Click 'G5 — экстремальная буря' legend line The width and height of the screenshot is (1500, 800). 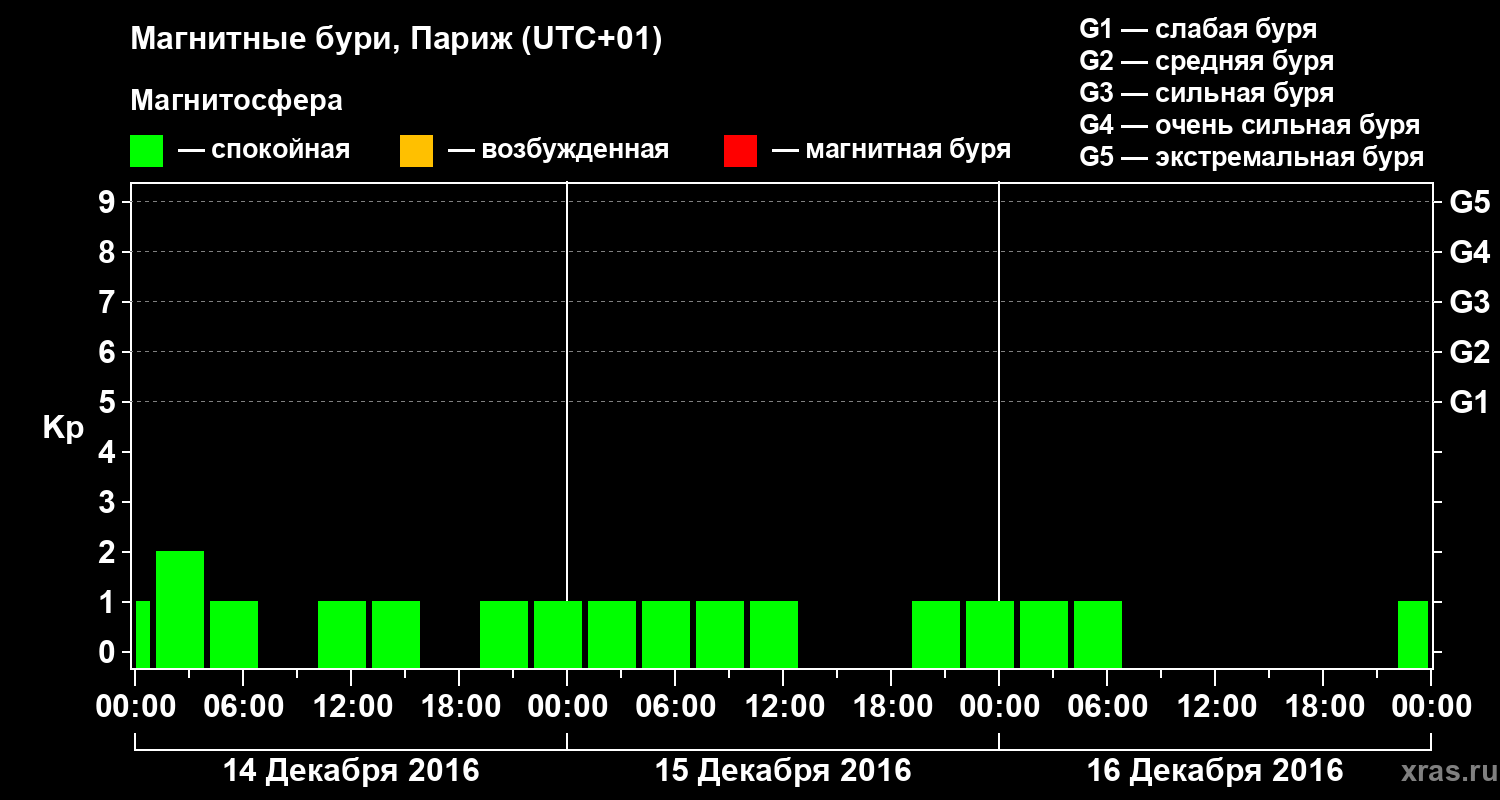[1252, 157]
